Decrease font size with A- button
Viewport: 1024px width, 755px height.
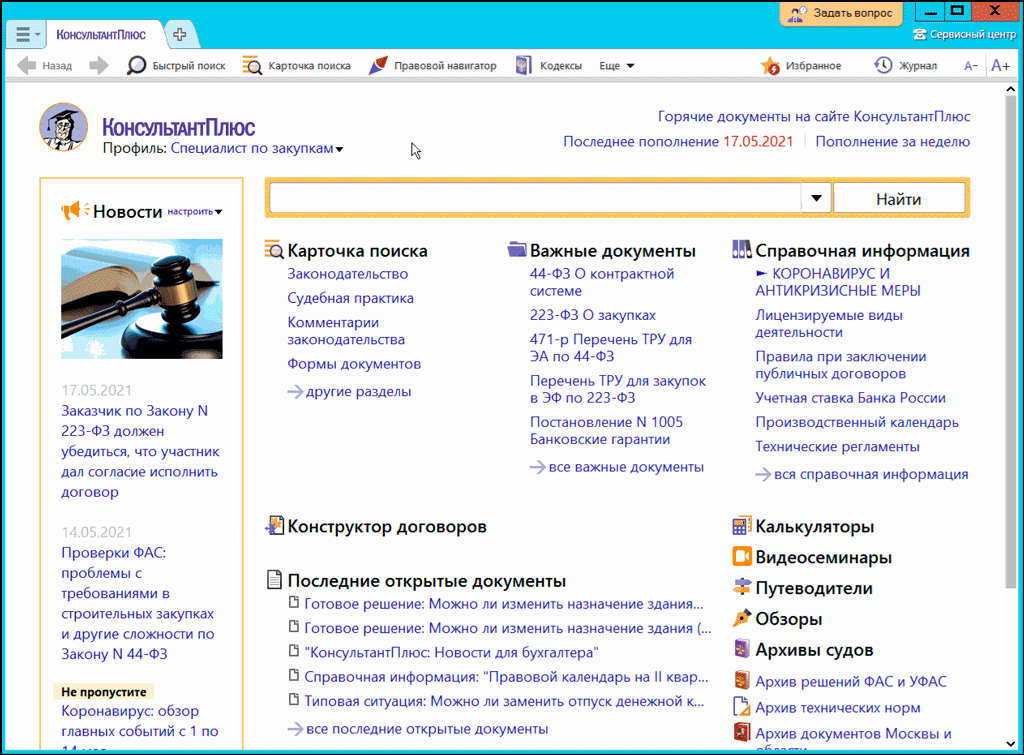(x=971, y=65)
